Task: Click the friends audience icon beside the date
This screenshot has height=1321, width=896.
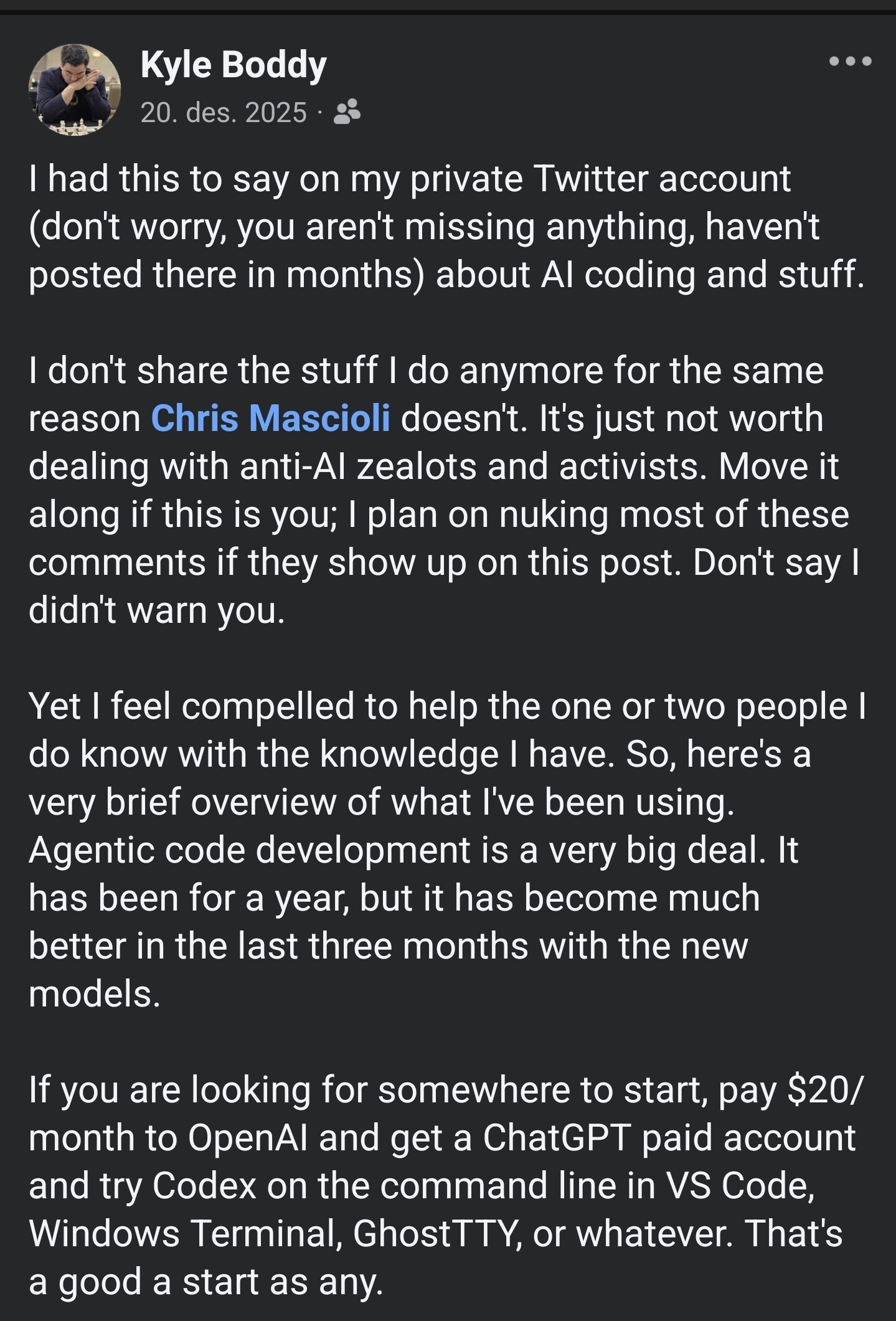Action: point(347,112)
